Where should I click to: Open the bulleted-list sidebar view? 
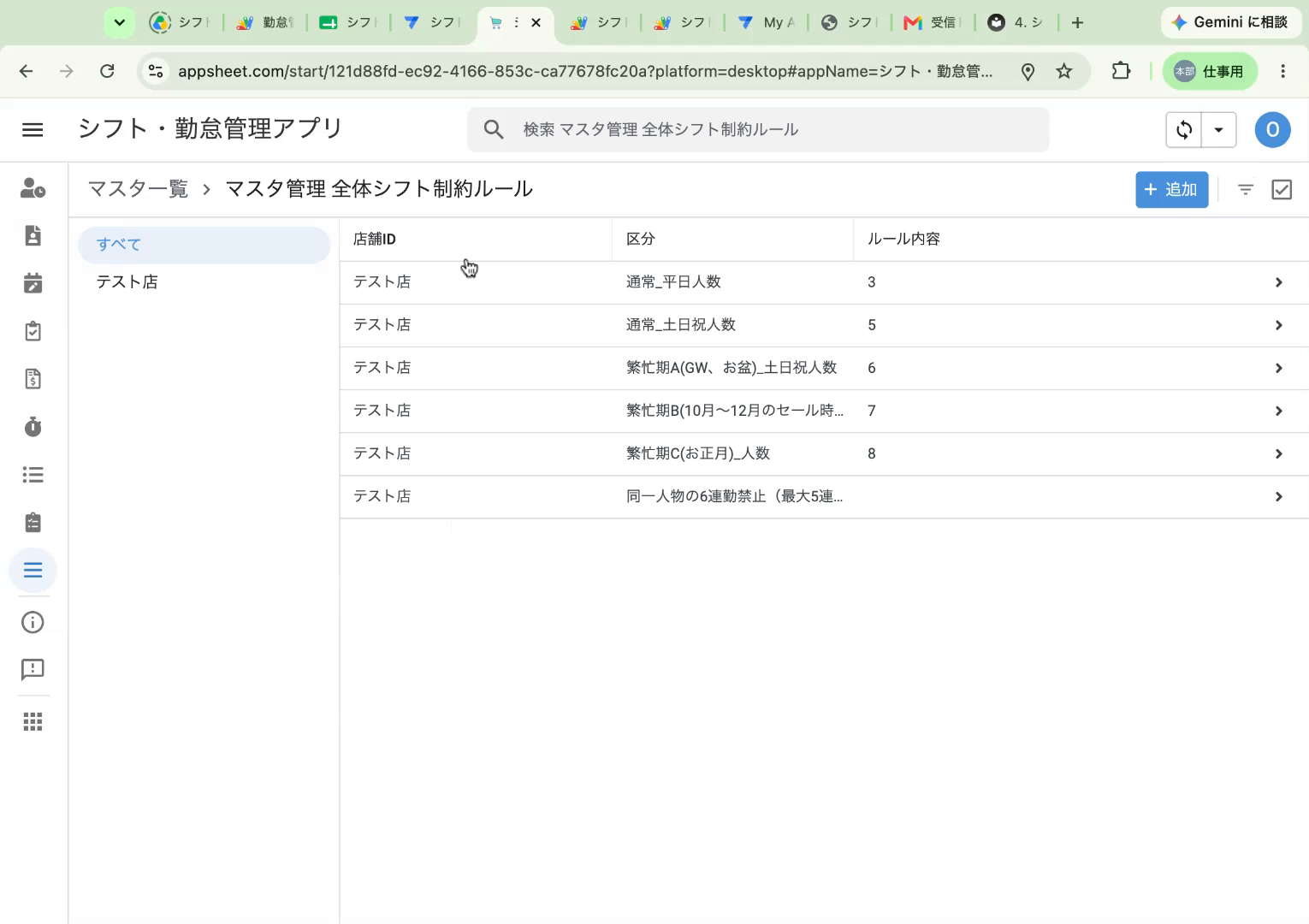click(33, 474)
